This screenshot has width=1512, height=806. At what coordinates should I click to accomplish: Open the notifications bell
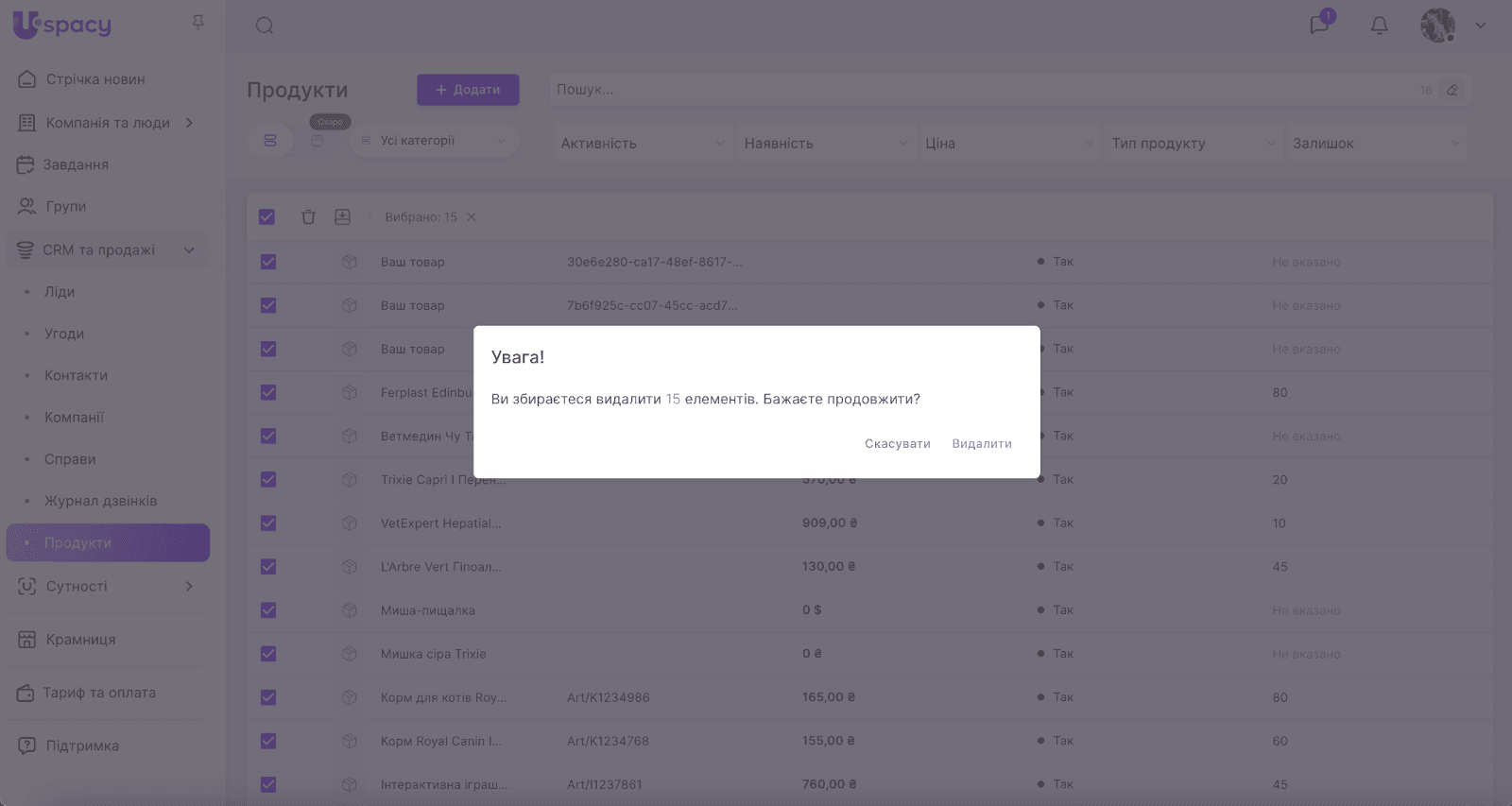tap(1379, 26)
